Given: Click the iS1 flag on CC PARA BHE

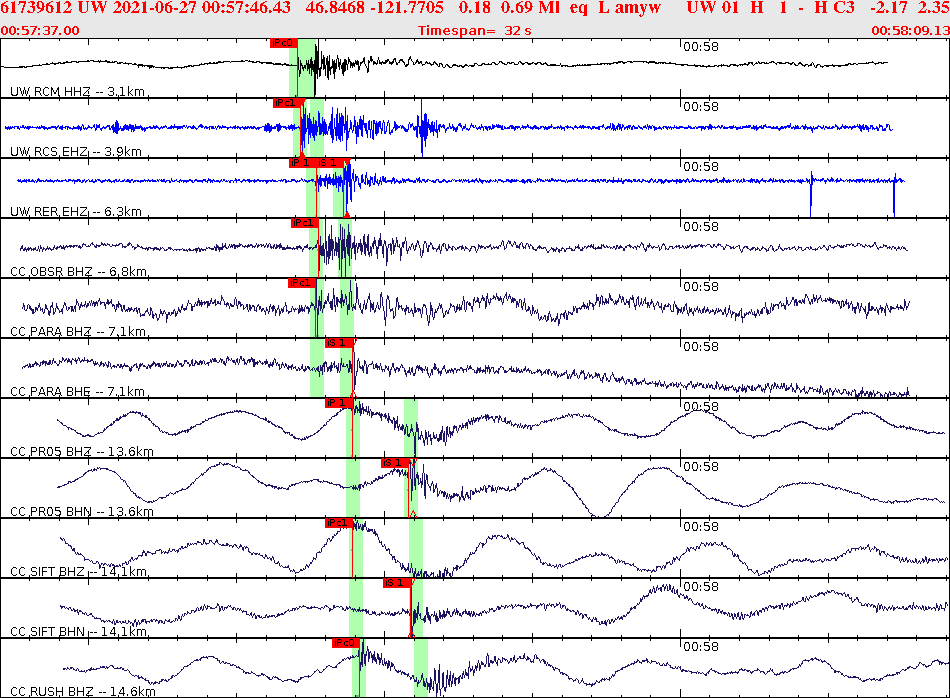Looking at the screenshot, I should coord(340,342).
